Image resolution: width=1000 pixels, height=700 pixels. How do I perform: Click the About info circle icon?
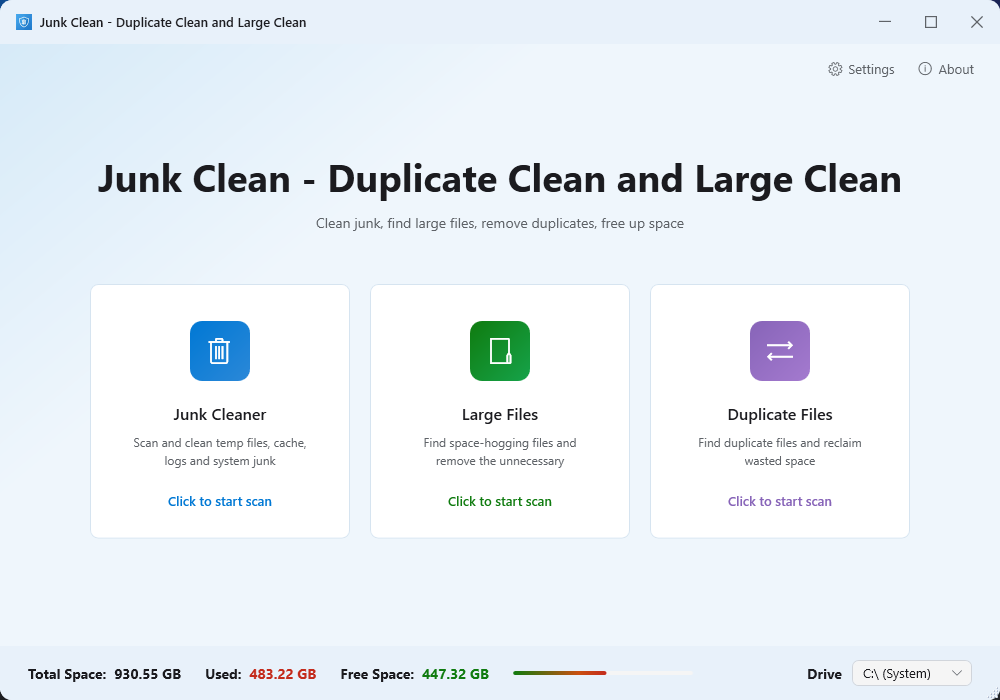point(925,69)
